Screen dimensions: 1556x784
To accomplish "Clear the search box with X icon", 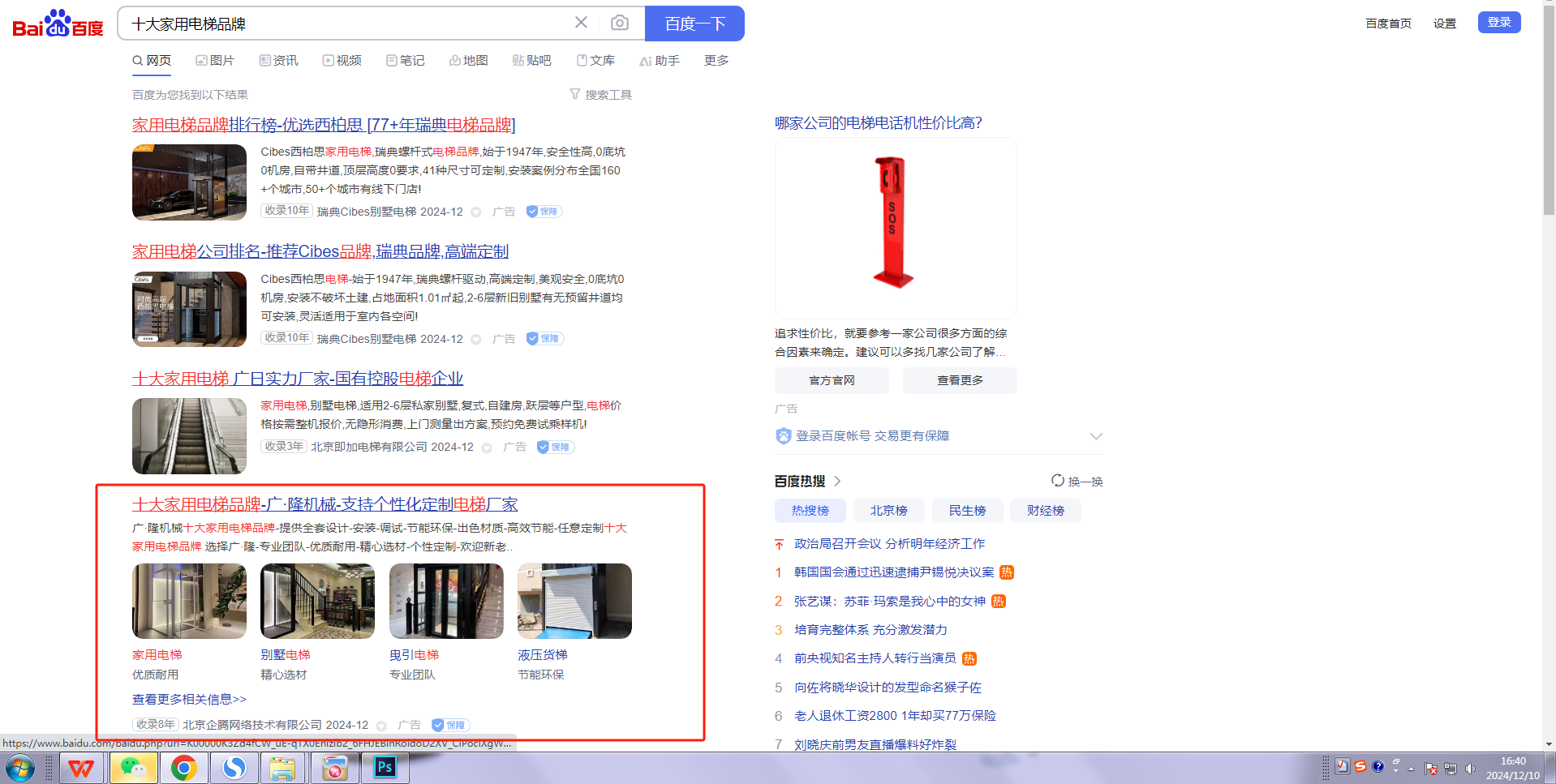I will coord(581,23).
